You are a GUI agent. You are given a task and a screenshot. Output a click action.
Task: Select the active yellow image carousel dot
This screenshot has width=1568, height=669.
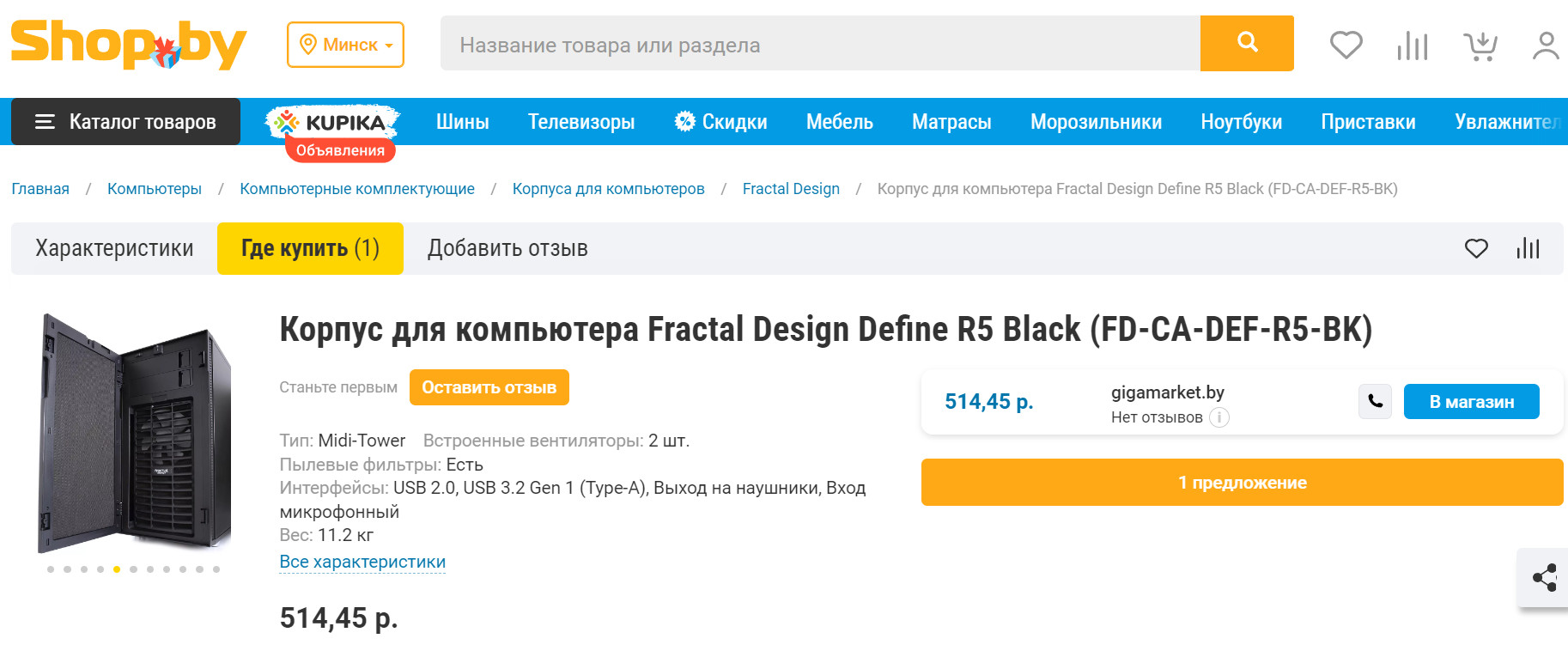tap(117, 569)
